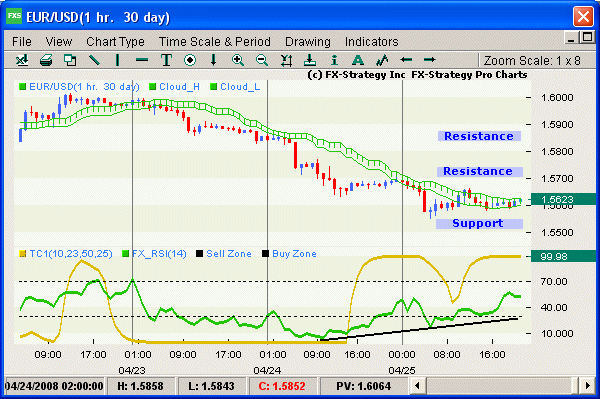Screen dimensions: 600x399
Task: Click the 1.6000 price axis value
Action: 557,97
